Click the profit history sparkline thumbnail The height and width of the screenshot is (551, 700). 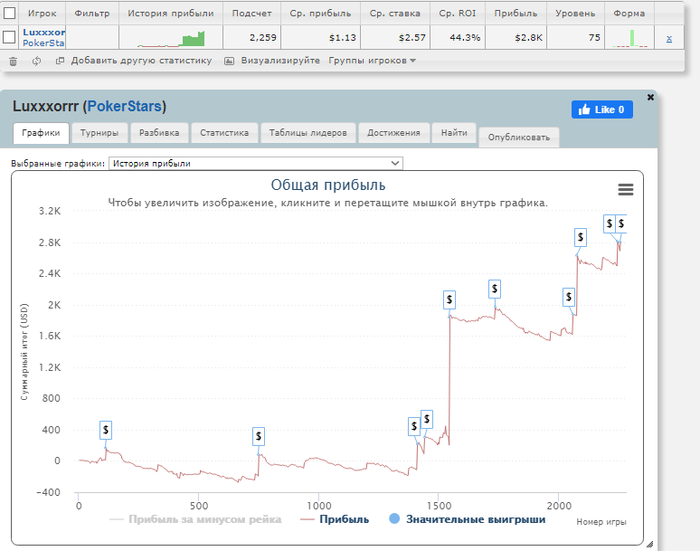point(171,38)
